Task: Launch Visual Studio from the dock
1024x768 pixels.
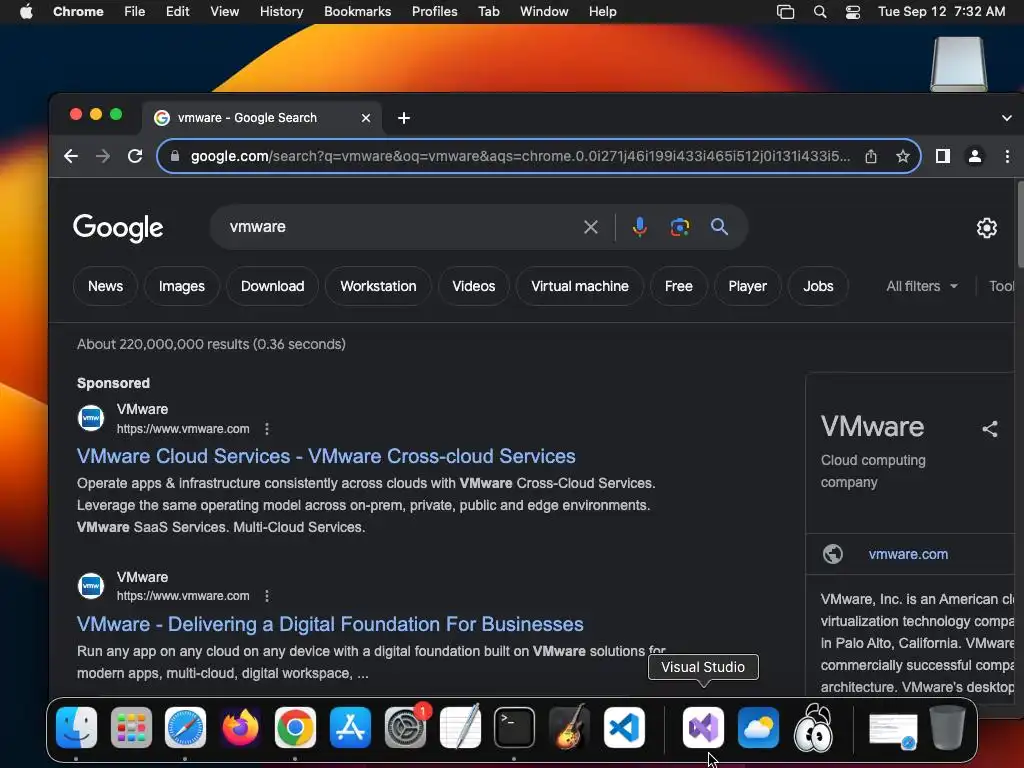Action: tap(703, 728)
